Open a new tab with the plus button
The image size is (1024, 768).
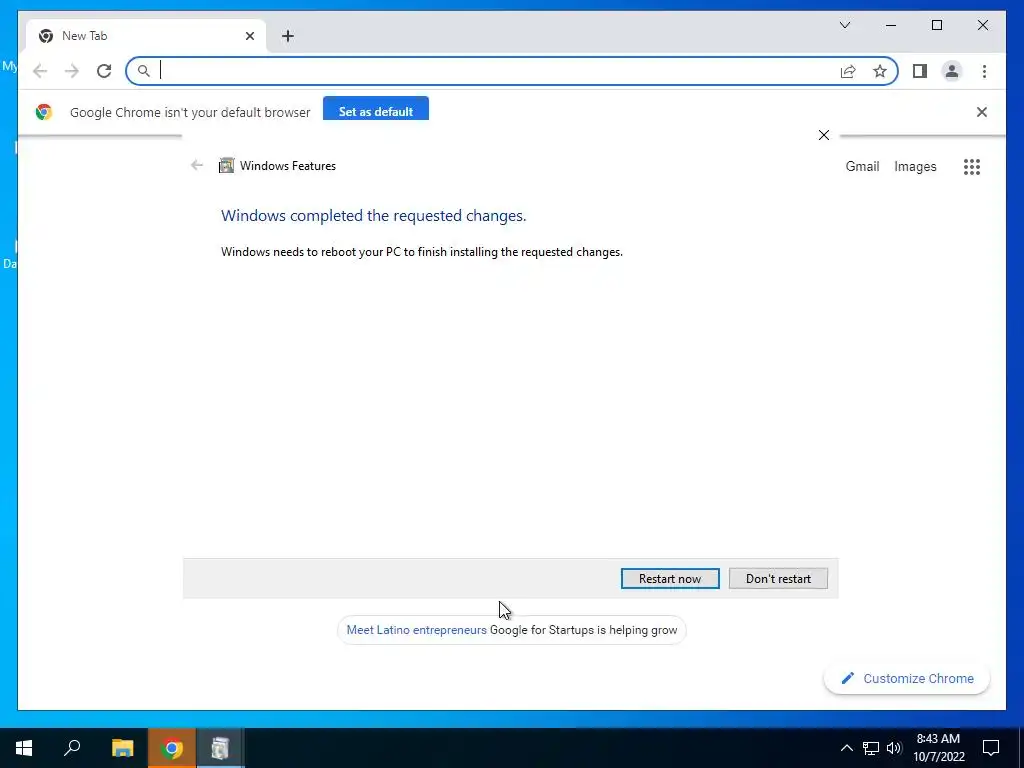pyautogui.click(x=288, y=36)
